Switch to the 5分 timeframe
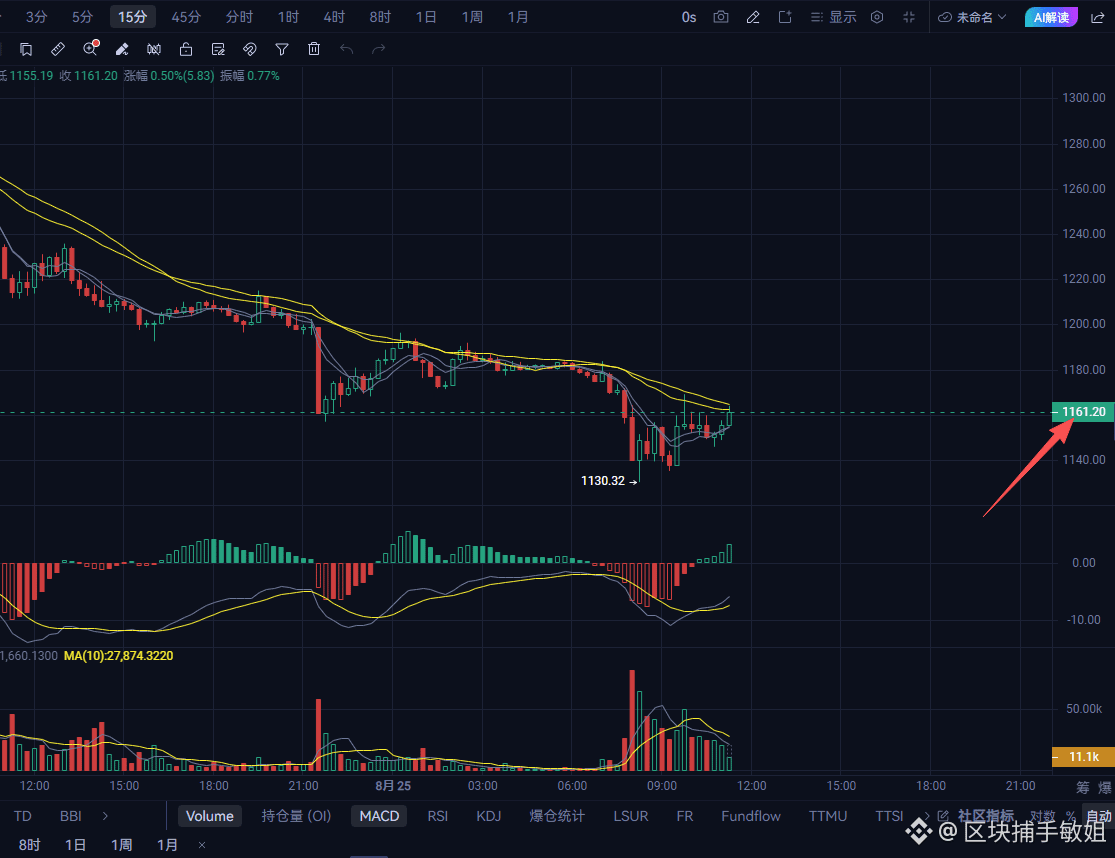This screenshot has width=1115, height=858. tap(82, 17)
